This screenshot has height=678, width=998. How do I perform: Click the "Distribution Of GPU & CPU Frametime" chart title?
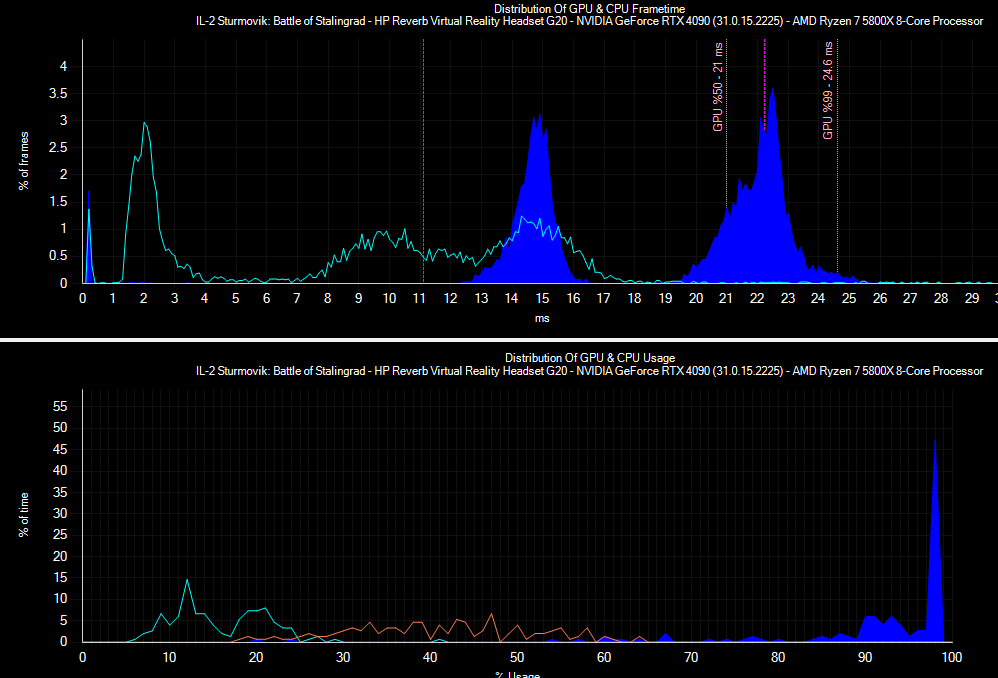pyautogui.click(x=589, y=8)
